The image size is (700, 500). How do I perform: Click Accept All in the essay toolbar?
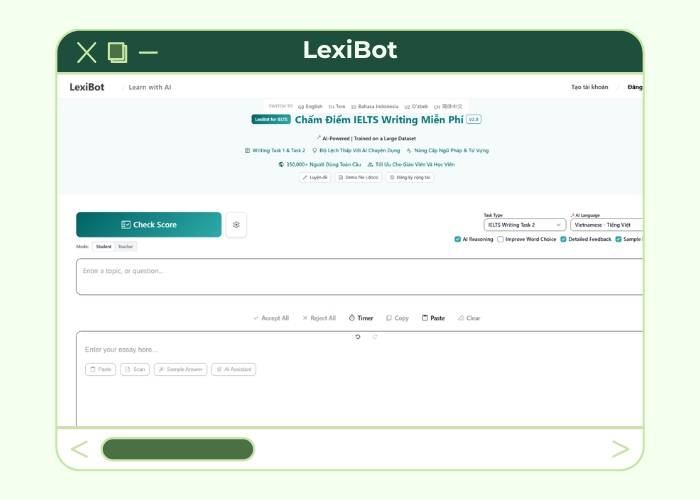click(x=271, y=318)
